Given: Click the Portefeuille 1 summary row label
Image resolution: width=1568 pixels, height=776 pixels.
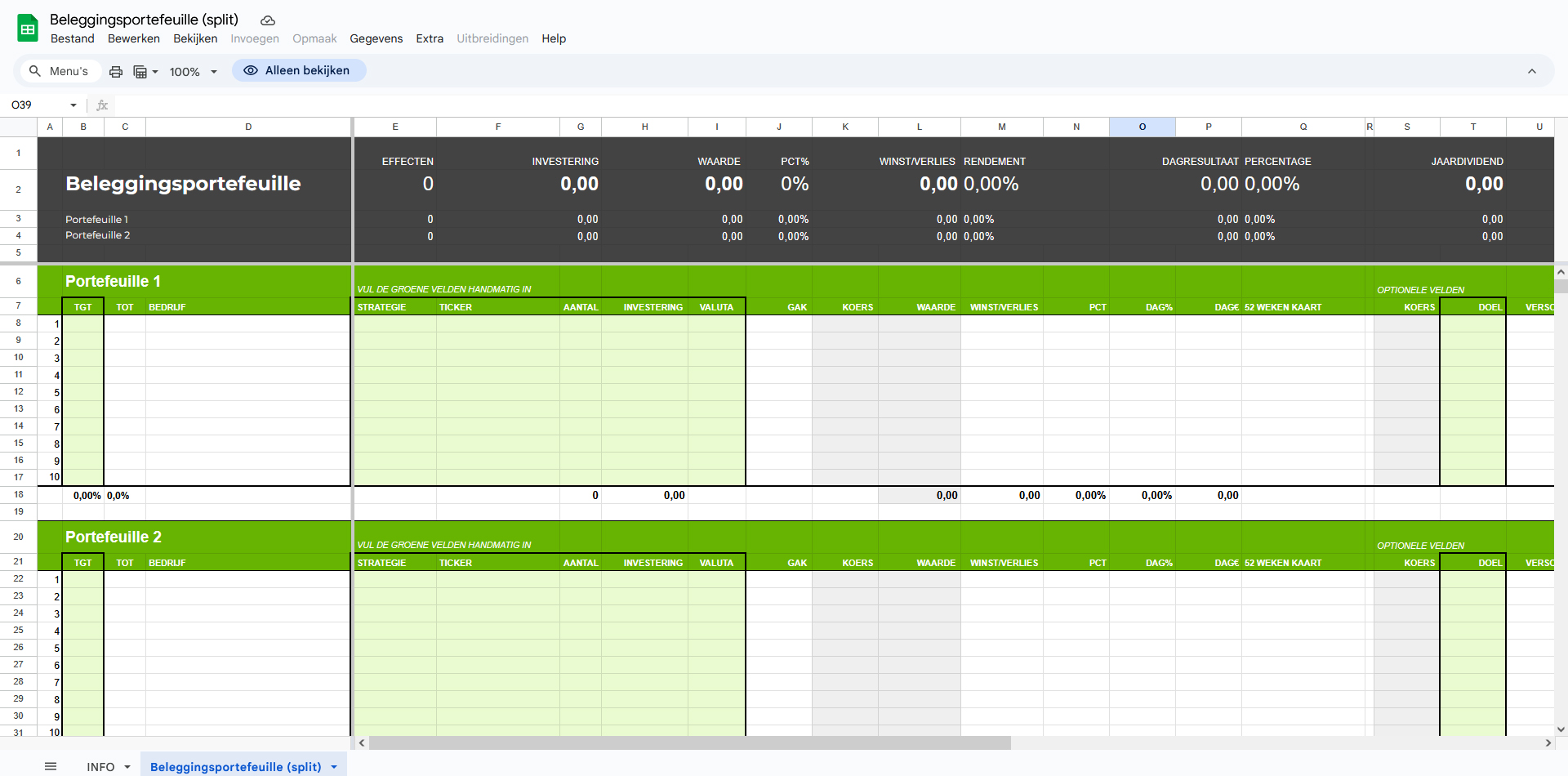Looking at the screenshot, I should 96,219.
